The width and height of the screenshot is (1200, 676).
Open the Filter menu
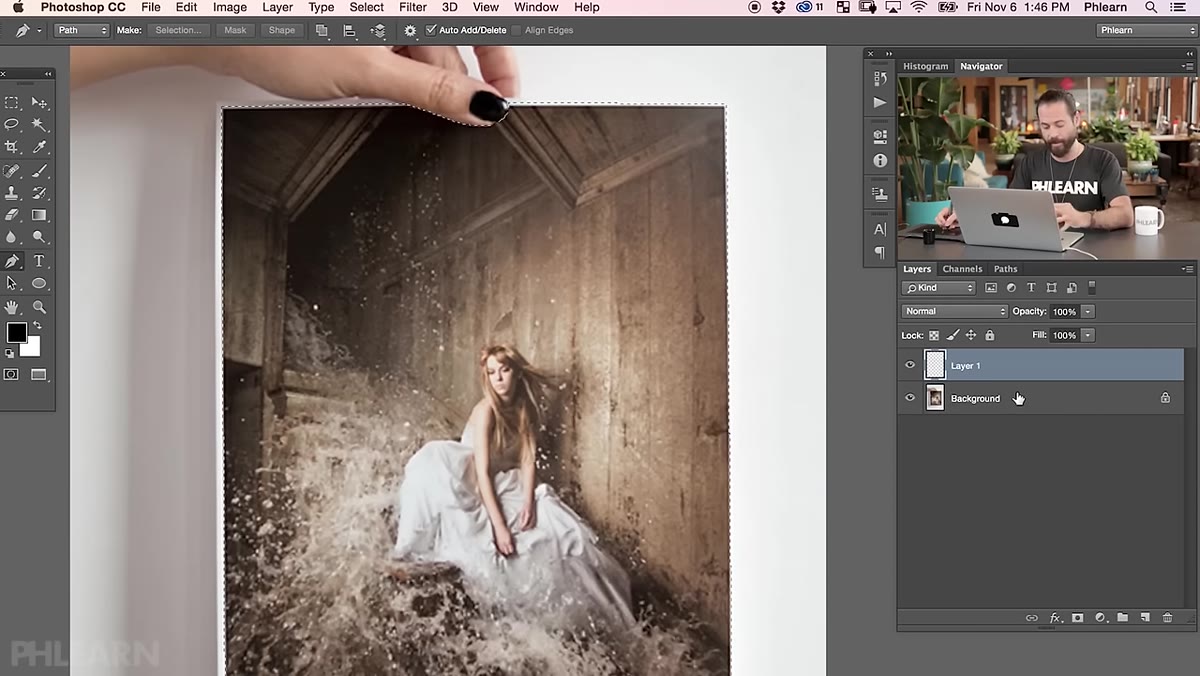click(413, 7)
